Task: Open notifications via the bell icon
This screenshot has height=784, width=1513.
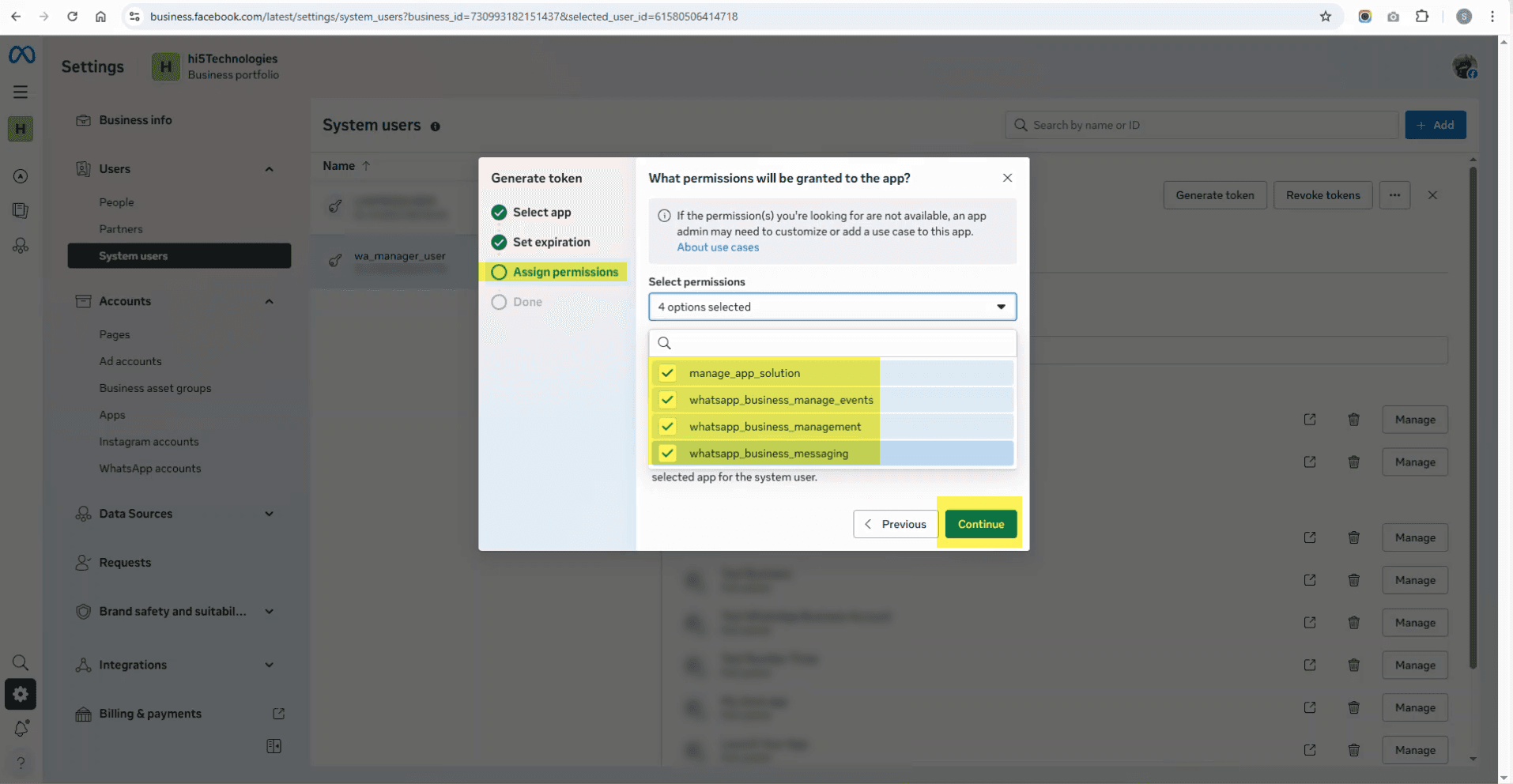Action: pyautogui.click(x=21, y=728)
